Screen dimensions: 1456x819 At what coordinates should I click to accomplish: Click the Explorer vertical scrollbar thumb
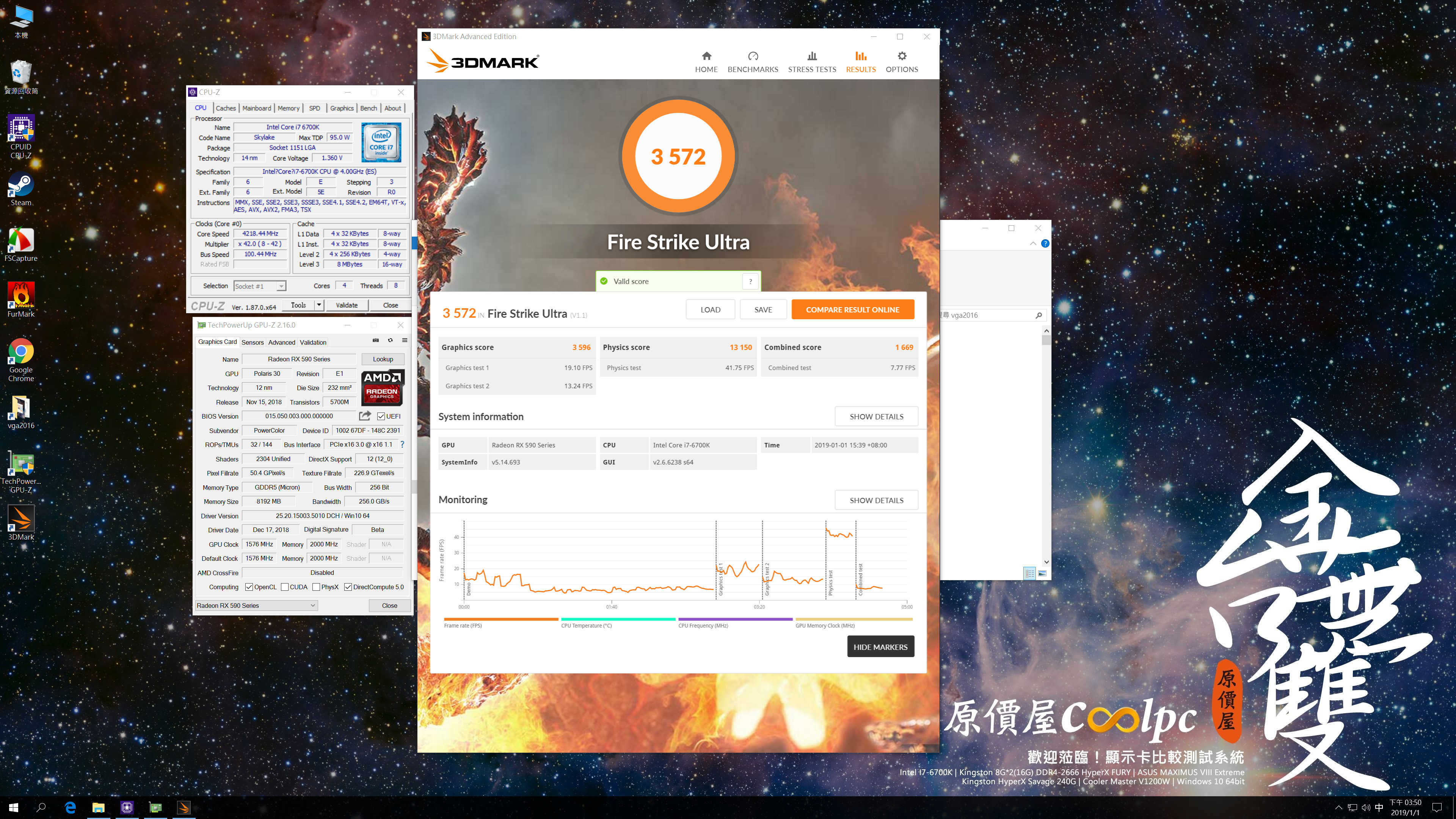click(x=1046, y=340)
